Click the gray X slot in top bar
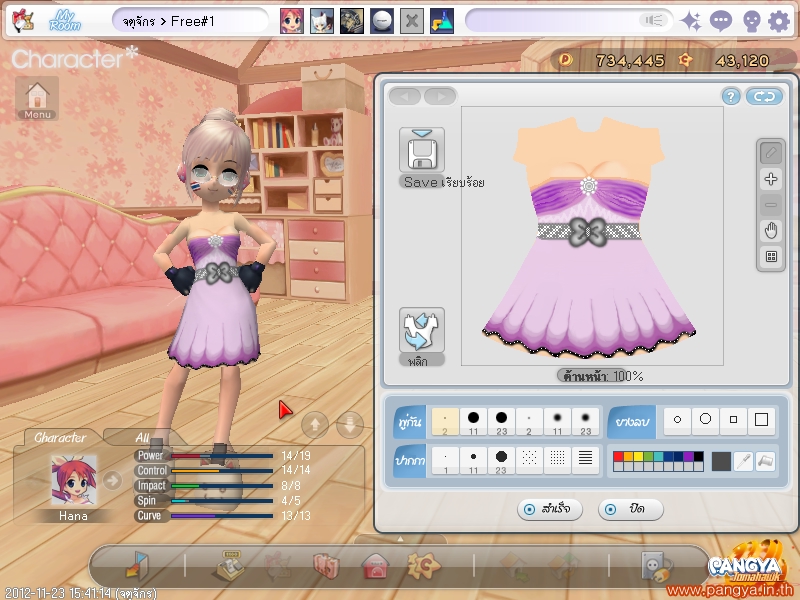Screen dimensions: 800x600 point(412,21)
